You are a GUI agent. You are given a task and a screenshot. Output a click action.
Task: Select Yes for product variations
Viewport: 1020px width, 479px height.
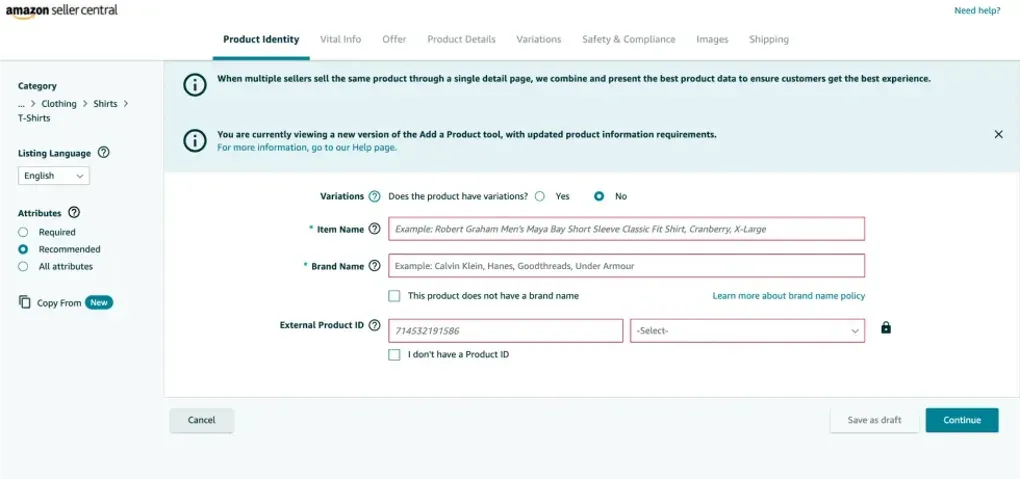tap(540, 197)
